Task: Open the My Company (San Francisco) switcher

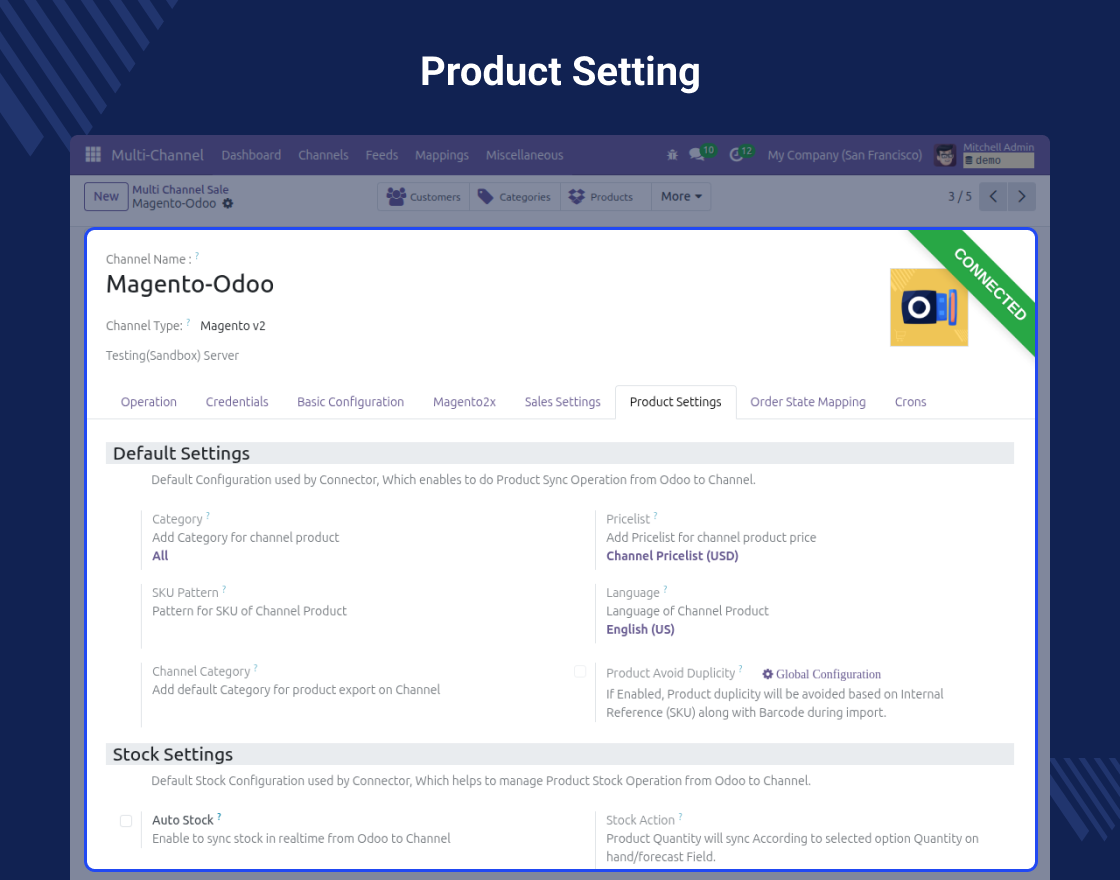Action: pos(844,155)
